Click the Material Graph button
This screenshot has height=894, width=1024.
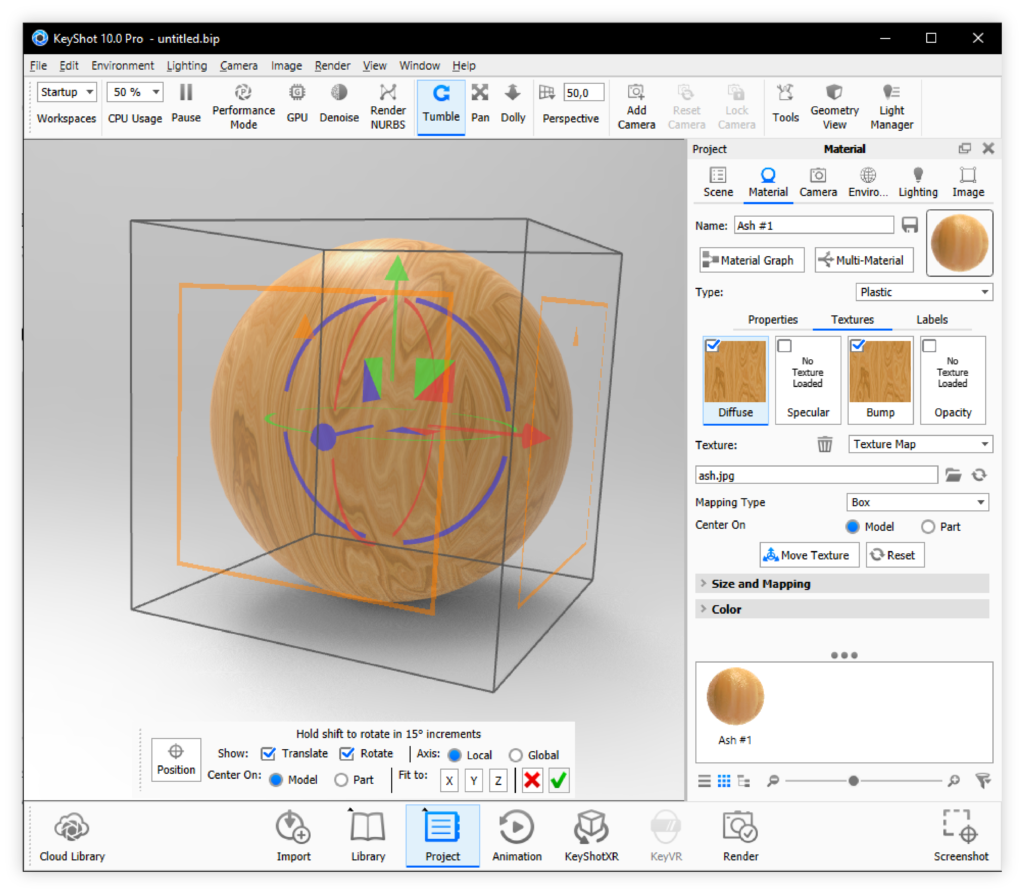(x=751, y=260)
